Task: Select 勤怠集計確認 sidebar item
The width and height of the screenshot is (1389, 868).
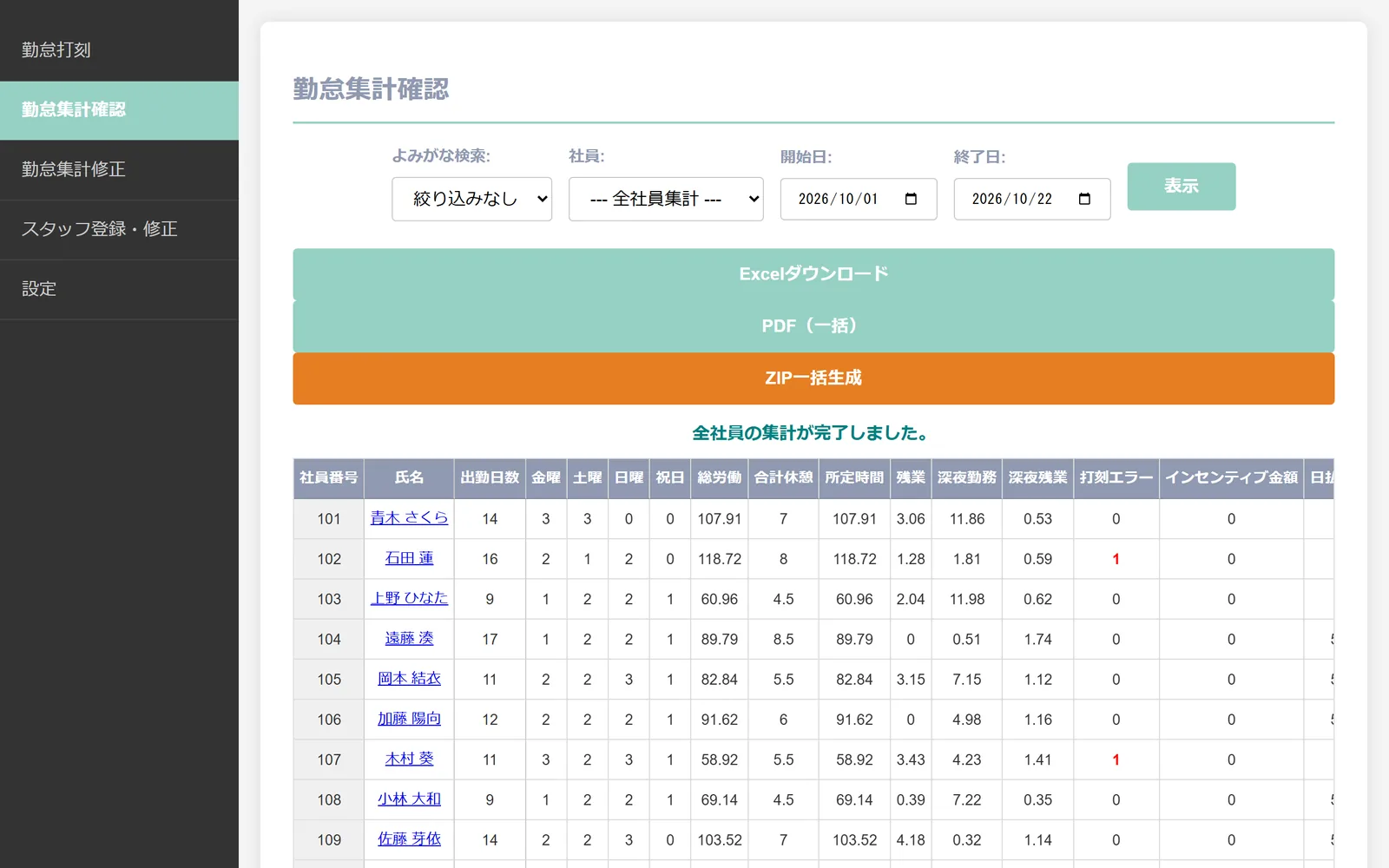Action: [x=119, y=109]
